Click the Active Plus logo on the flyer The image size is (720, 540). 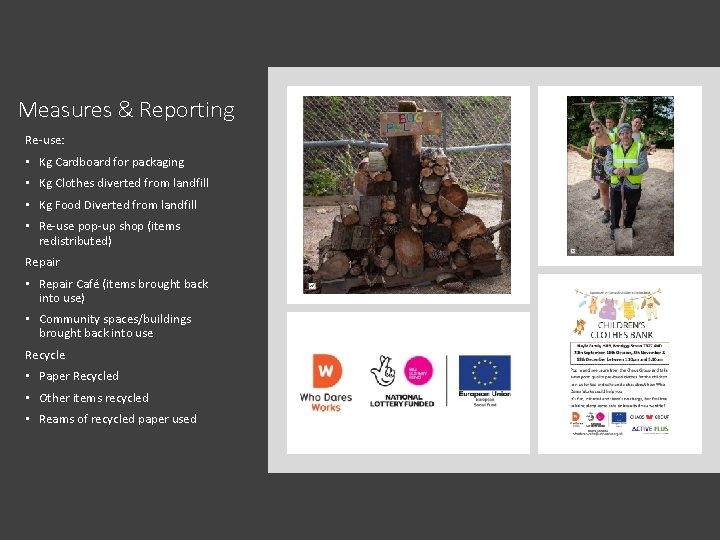click(650, 429)
